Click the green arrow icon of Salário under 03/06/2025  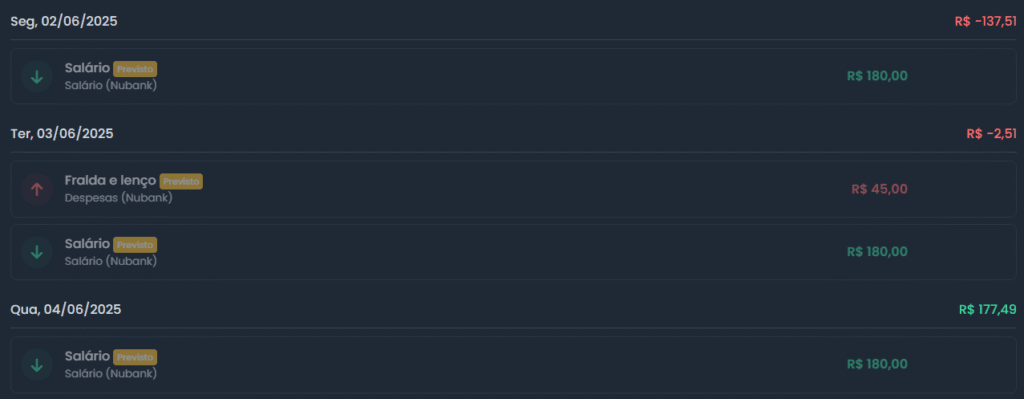pos(37,252)
